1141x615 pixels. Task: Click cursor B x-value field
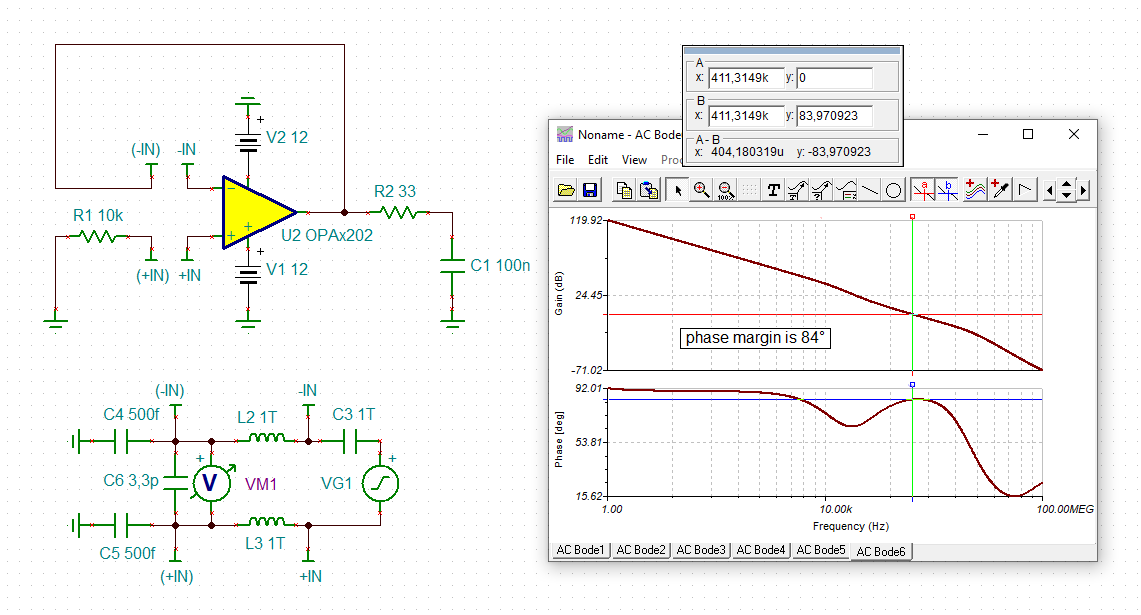pyautogui.click(x=745, y=116)
